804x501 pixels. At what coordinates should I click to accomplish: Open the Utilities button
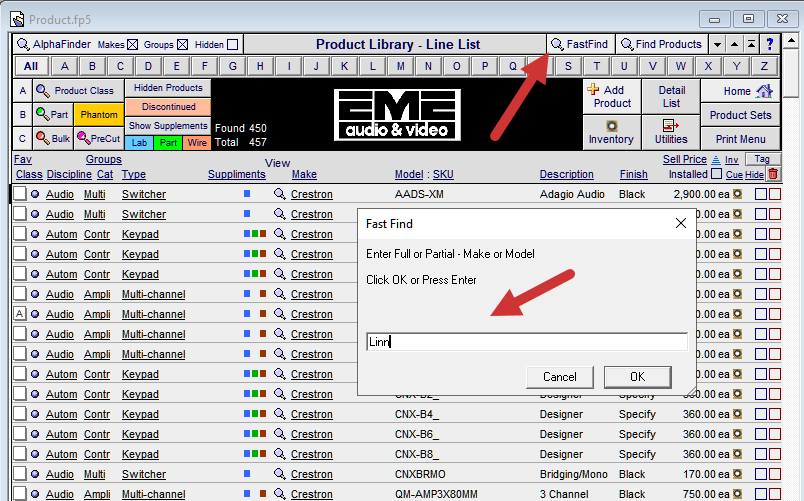click(671, 132)
